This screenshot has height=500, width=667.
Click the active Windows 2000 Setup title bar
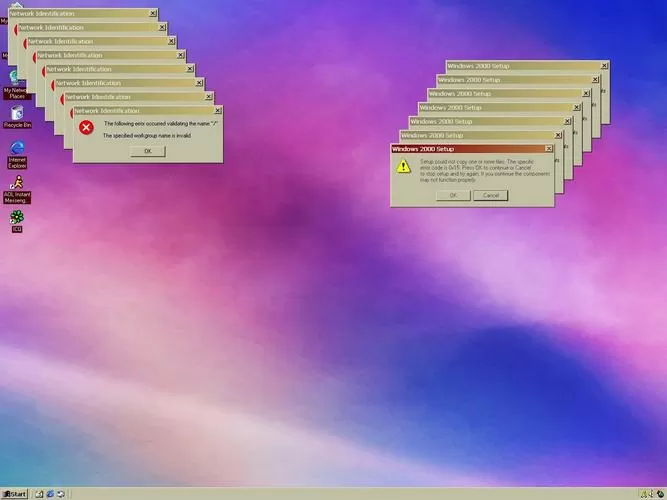472,149
